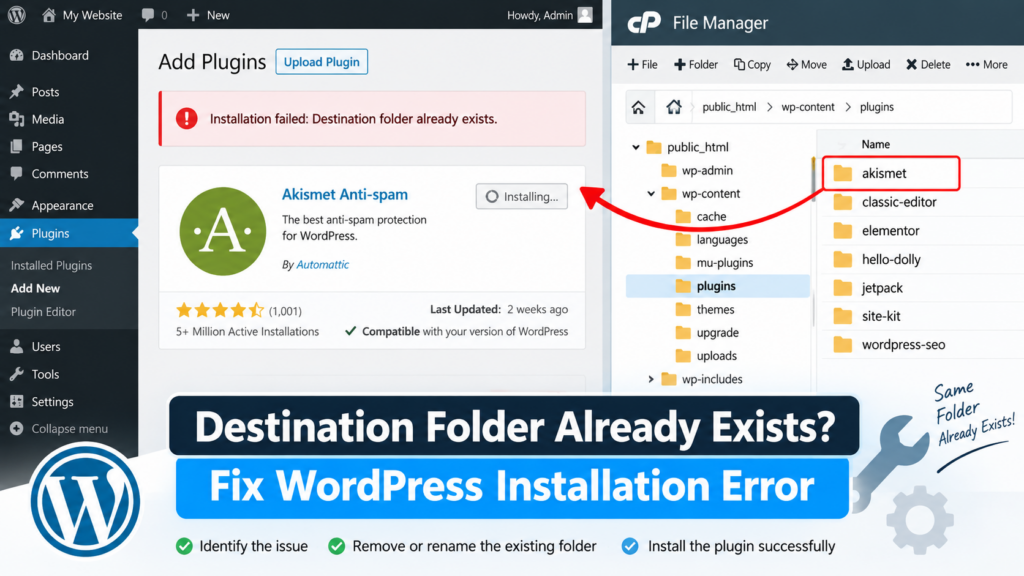1024x576 pixels.
Task: Select cache folder in tree
Action: (x=701, y=217)
